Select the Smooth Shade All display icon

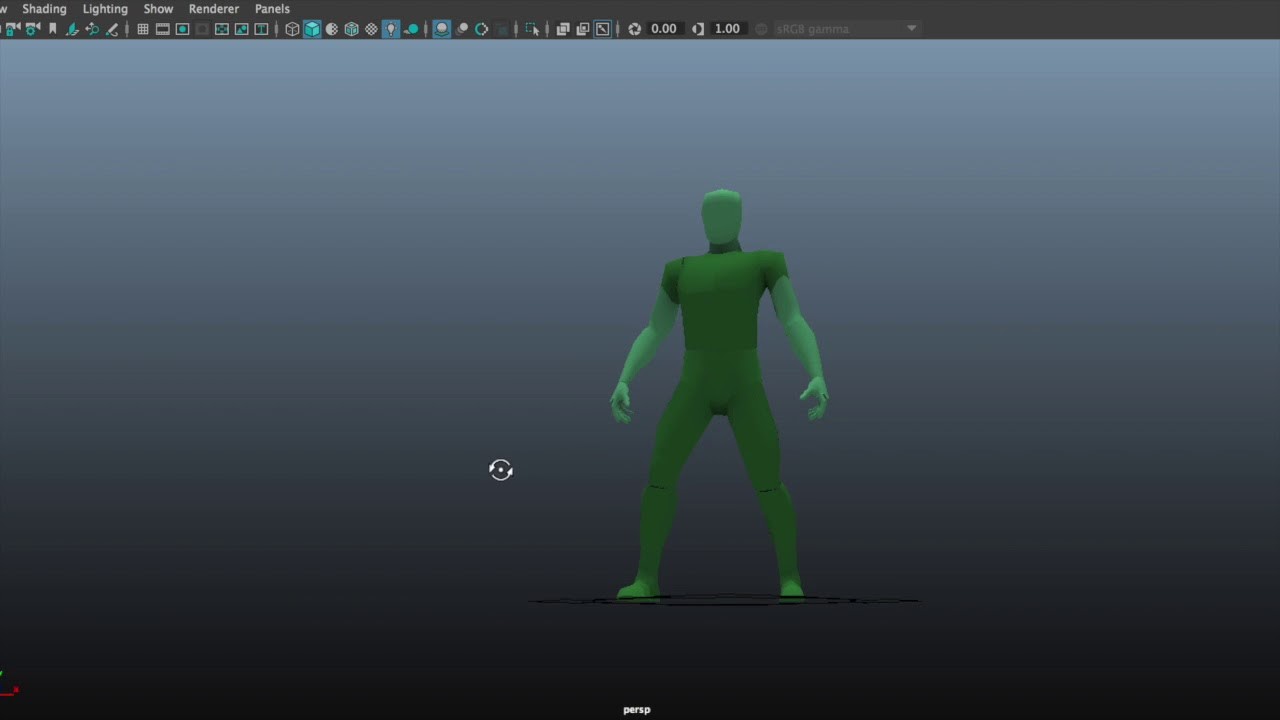click(x=312, y=28)
